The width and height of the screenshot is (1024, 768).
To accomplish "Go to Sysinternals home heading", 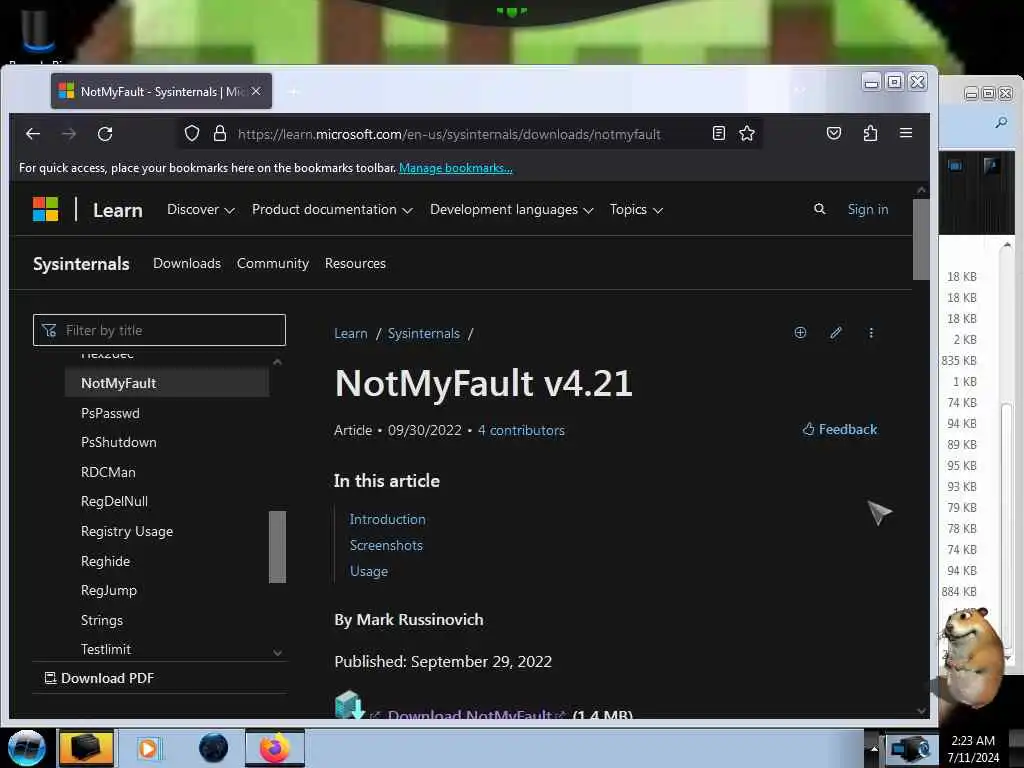I will click(x=81, y=264).
